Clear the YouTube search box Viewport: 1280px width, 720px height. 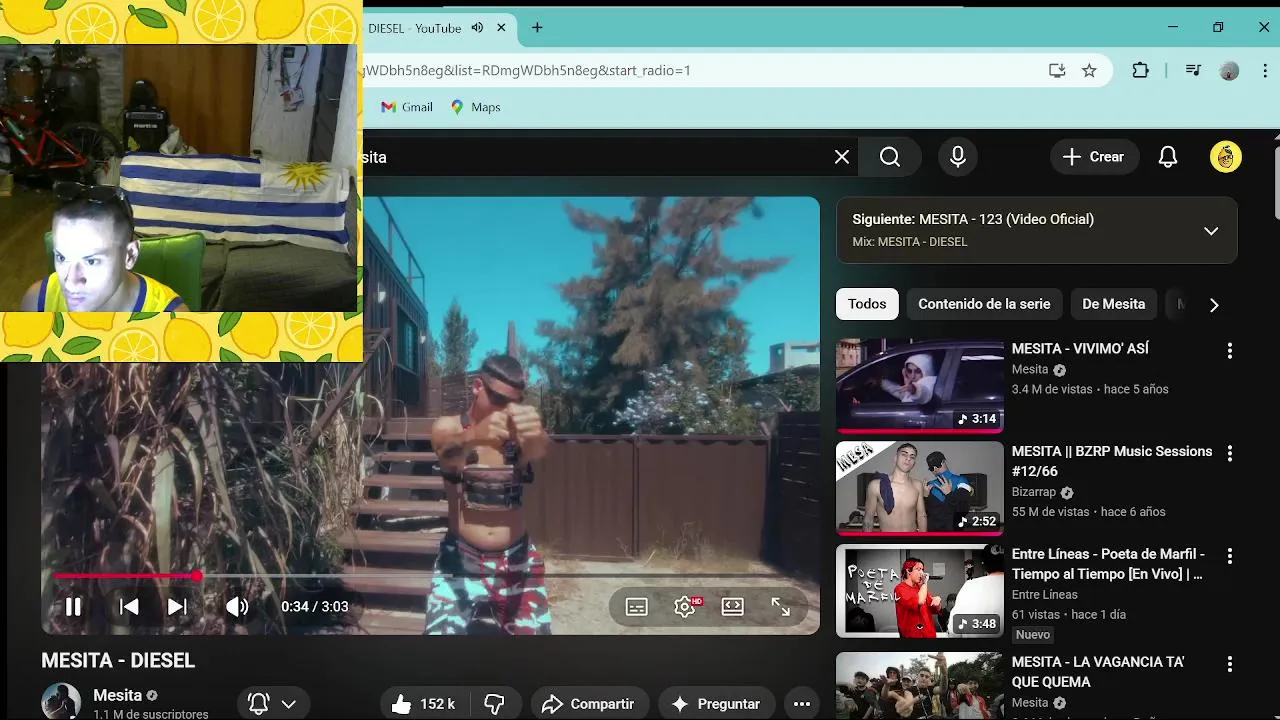(x=842, y=157)
